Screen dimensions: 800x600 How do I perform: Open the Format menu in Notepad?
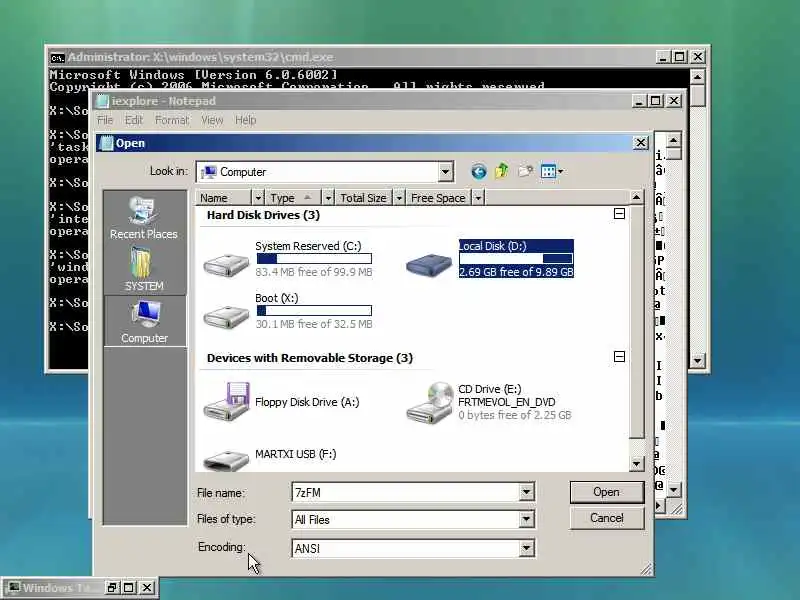(x=172, y=120)
